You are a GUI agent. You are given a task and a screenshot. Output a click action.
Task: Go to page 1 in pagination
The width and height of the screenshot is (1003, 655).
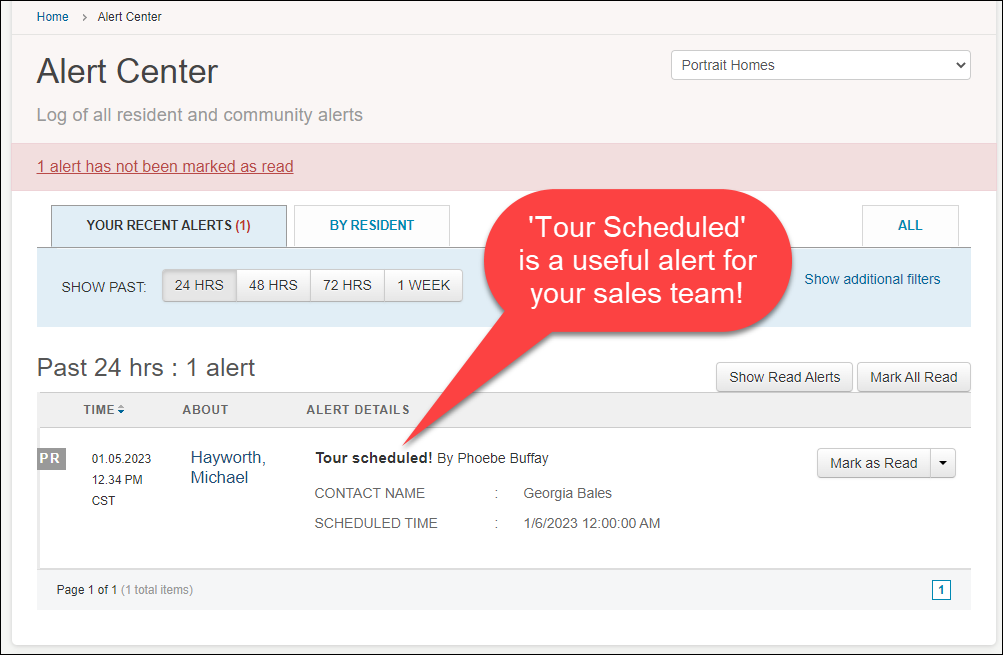tap(941, 590)
